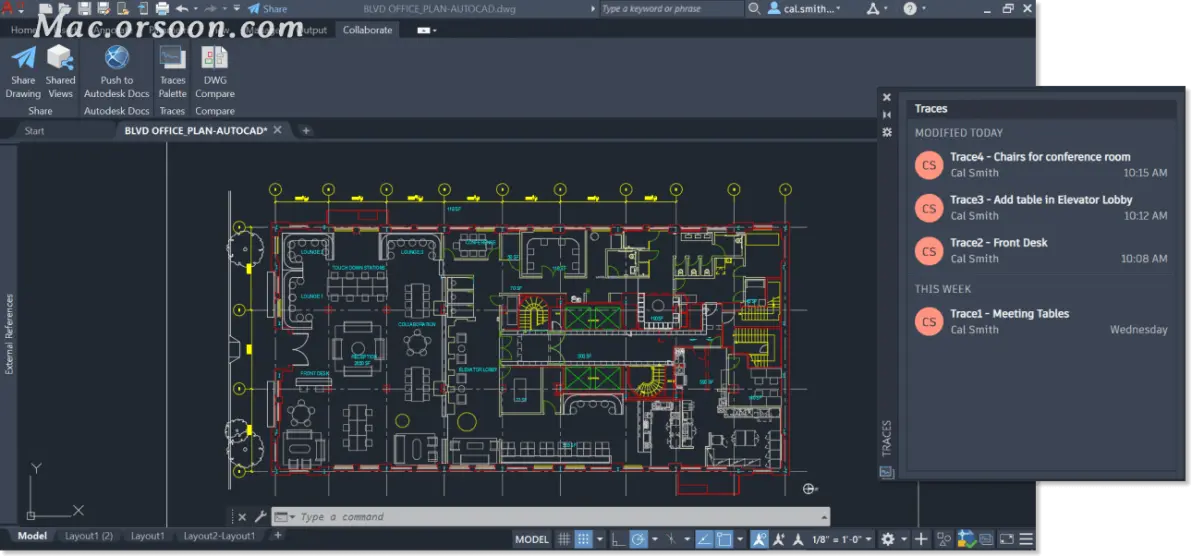Select the Collaborate ribbon tab
1192x556 pixels.
pos(367,30)
